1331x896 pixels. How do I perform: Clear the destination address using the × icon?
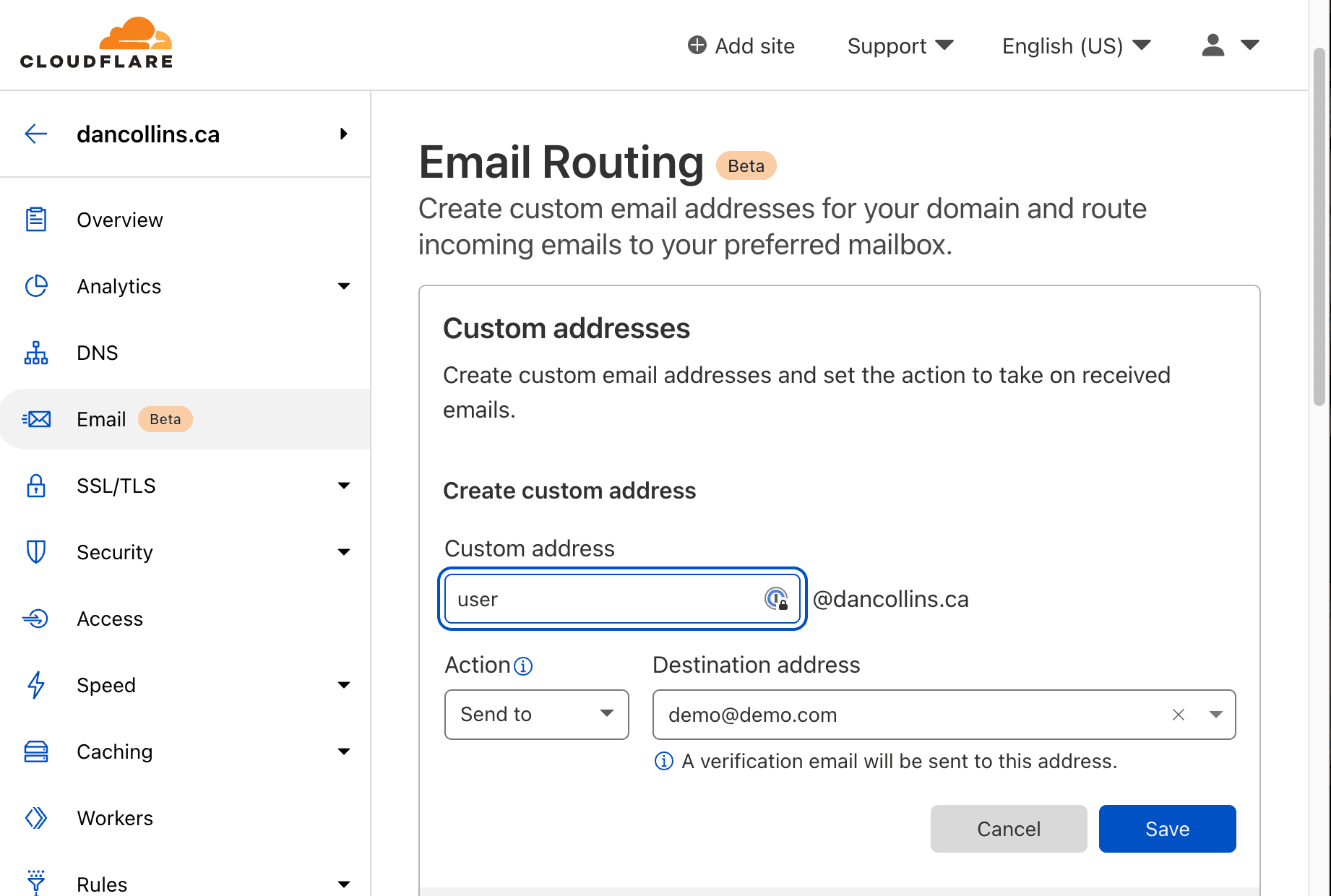1179,715
